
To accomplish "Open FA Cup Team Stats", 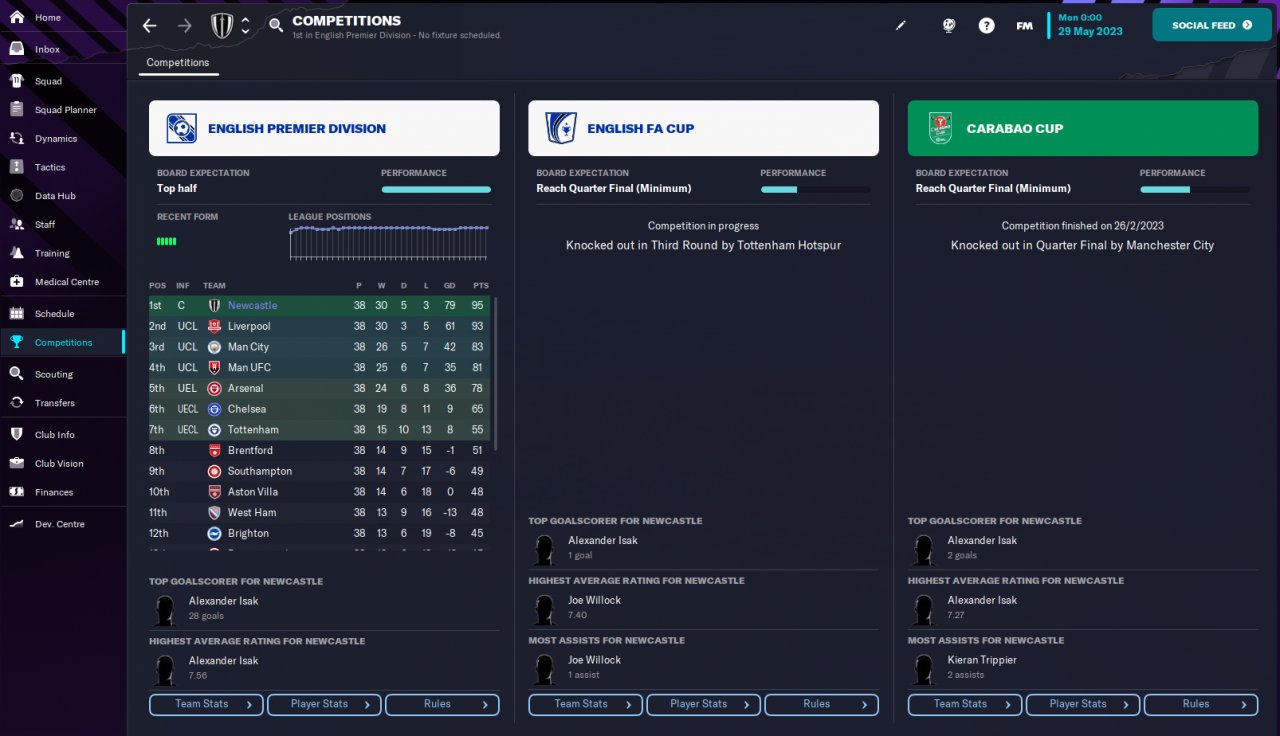I will pyautogui.click(x=585, y=704).
